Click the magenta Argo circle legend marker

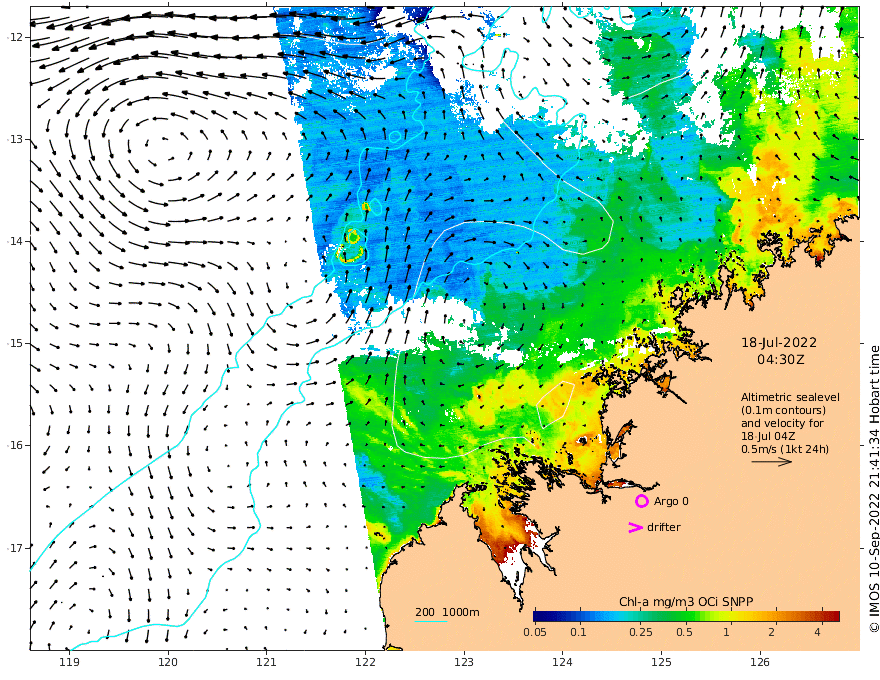(x=641, y=501)
